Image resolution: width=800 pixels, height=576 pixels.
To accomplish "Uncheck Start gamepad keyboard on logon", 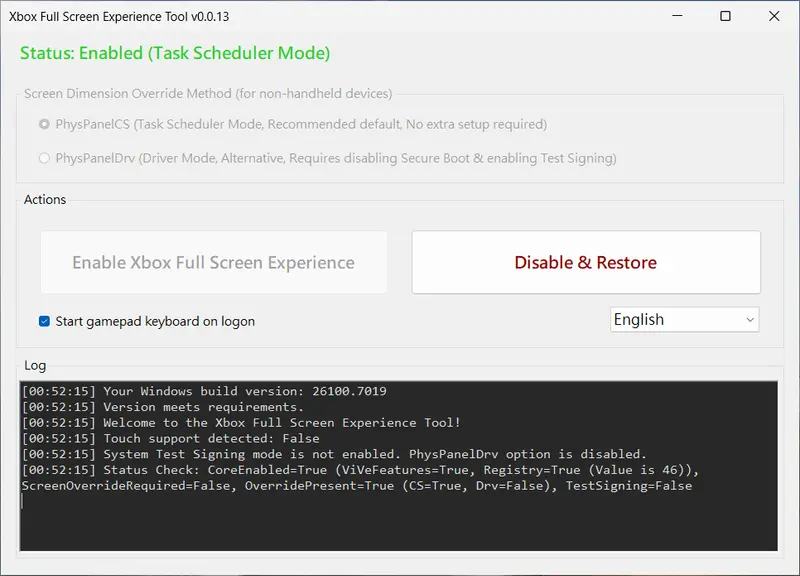I will [x=43, y=321].
